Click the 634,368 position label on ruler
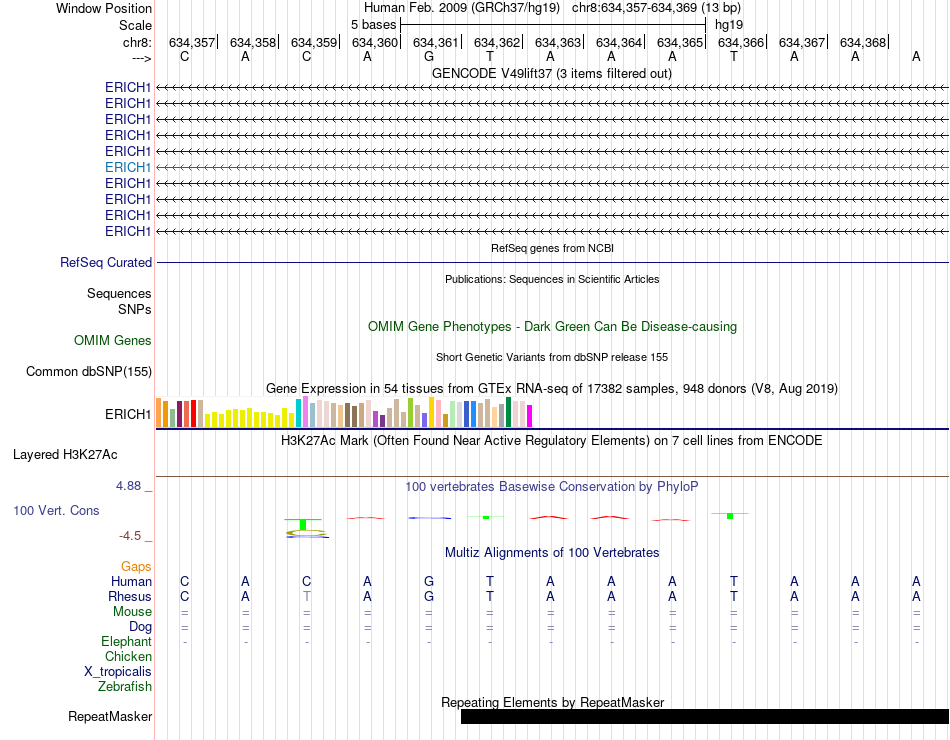This screenshot has height=740, width=950. pyautogui.click(x=863, y=42)
